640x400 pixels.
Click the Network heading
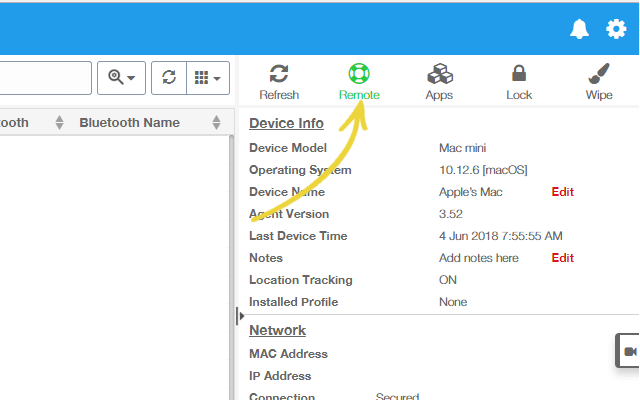(278, 330)
